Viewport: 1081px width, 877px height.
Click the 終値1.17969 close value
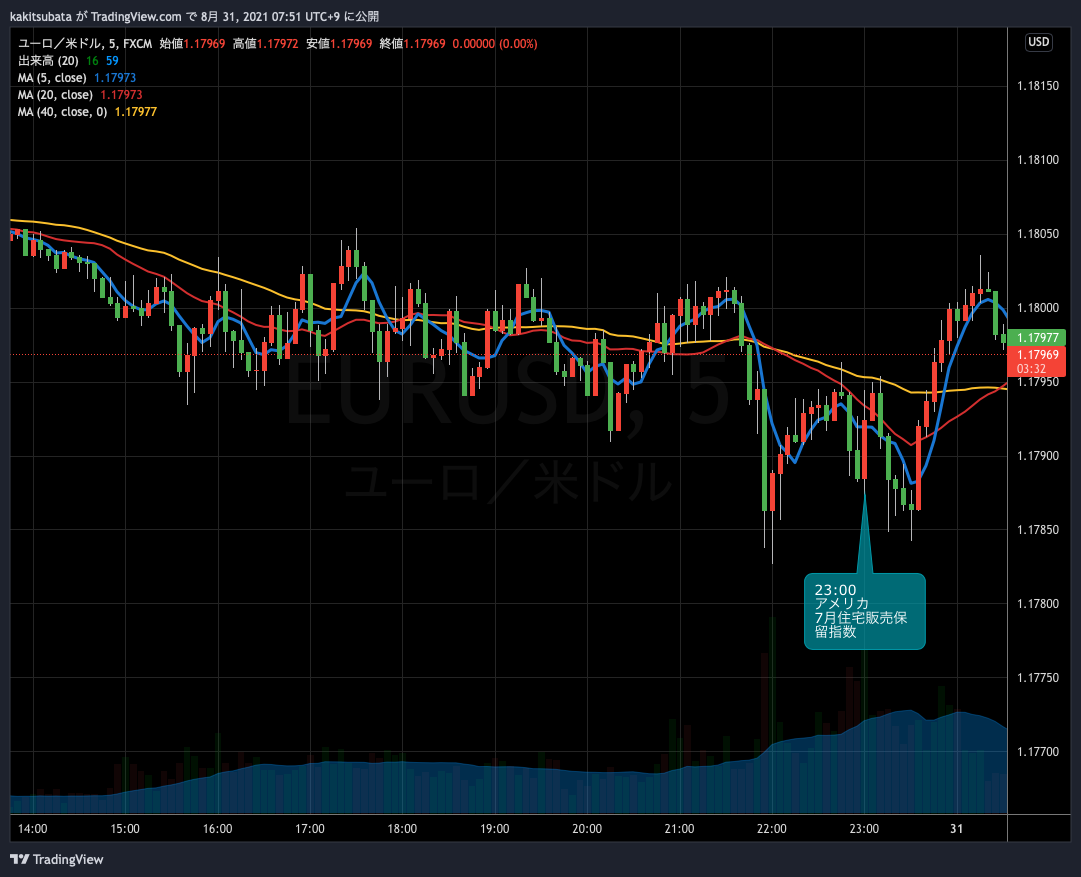click(x=412, y=43)
